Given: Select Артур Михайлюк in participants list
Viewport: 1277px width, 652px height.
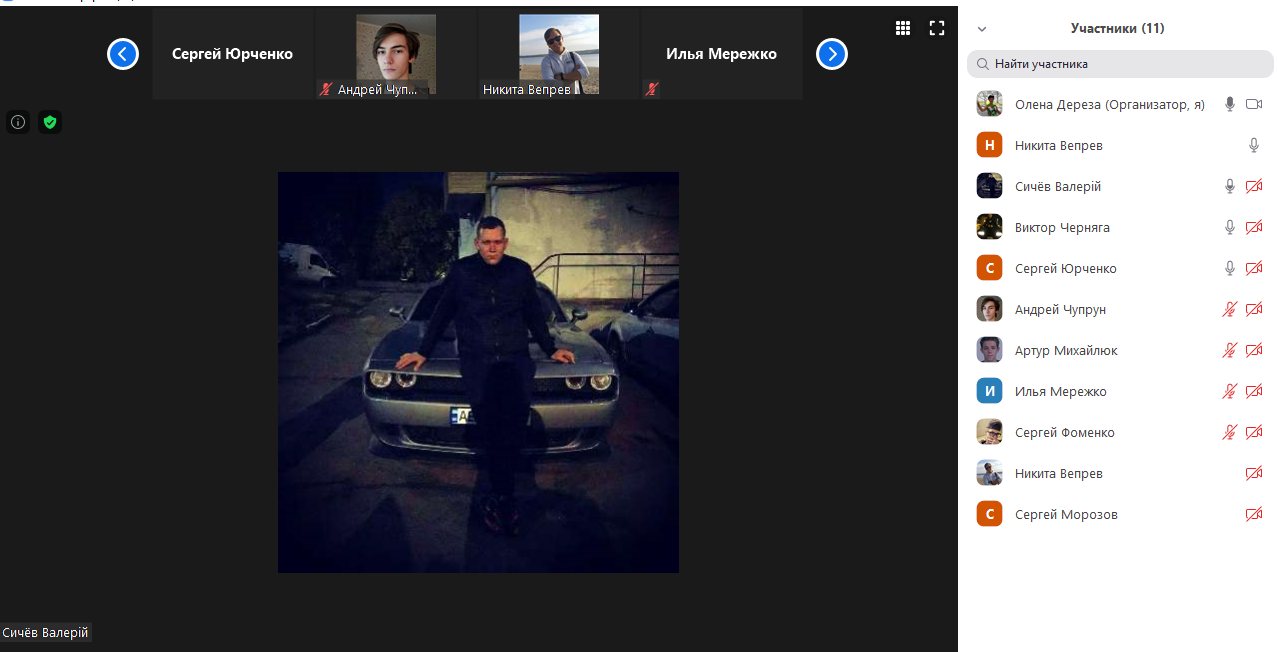Looking at the screenshot, I should [1066, 350].
